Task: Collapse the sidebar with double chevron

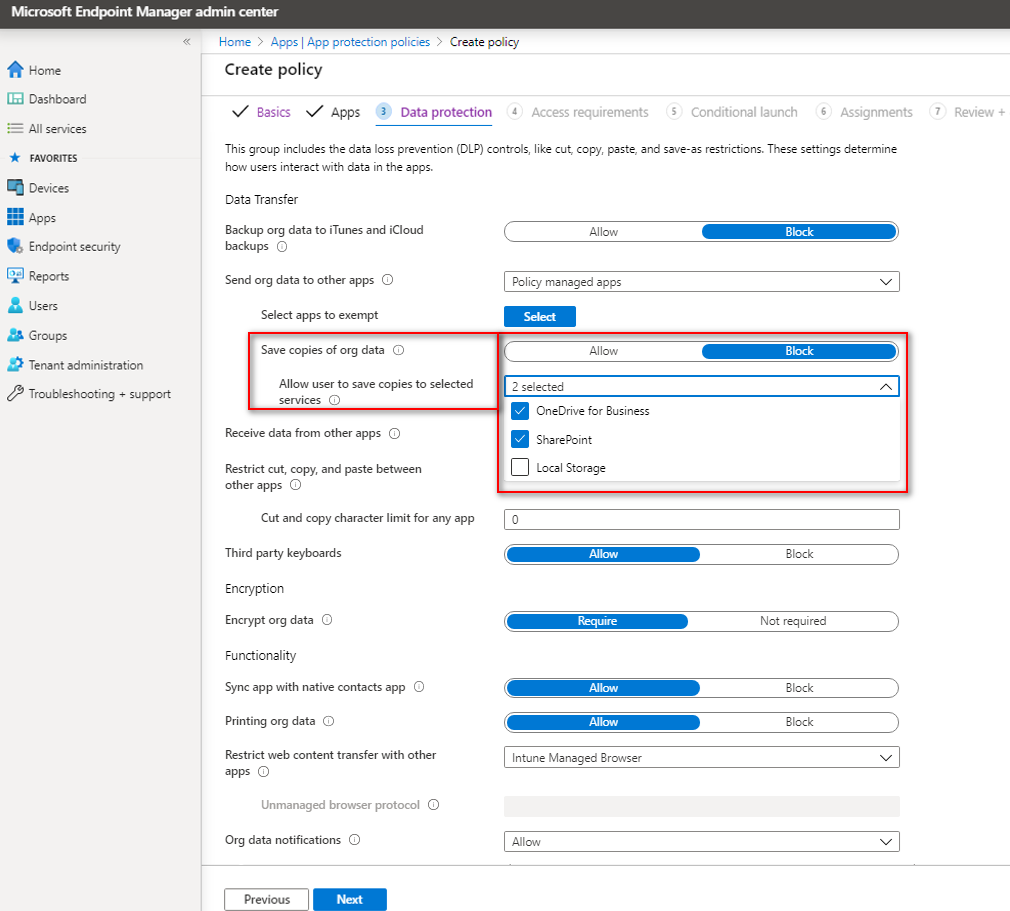Action: click(187, 42)
